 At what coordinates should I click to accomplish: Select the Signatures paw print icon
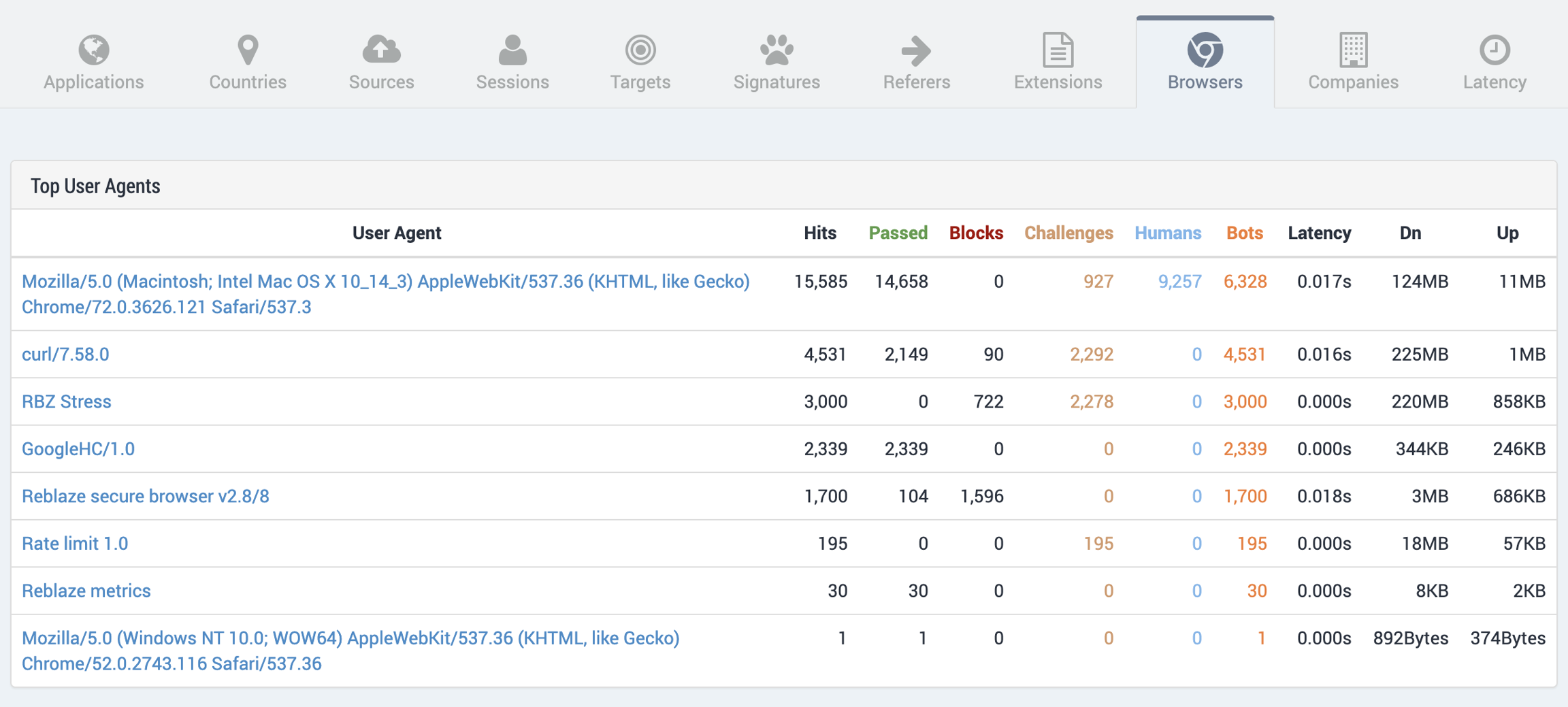[777, 50]
